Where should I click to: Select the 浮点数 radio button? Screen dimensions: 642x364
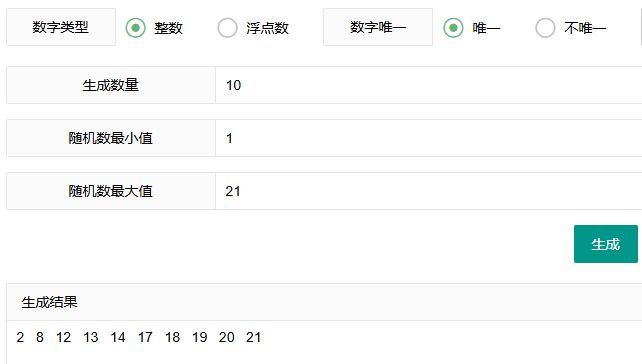coord(227,28)
